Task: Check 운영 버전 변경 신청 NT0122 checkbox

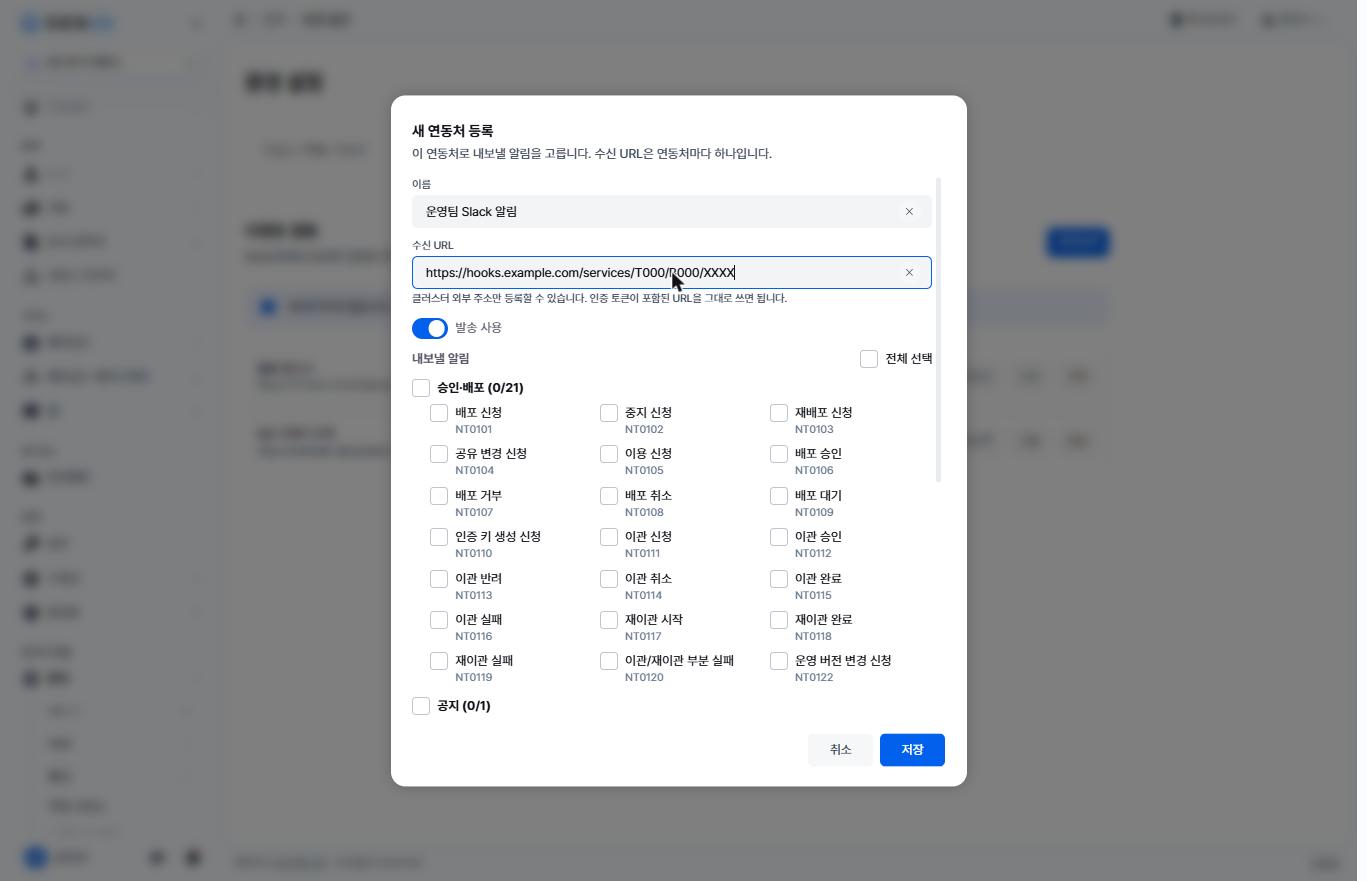Action: (x=779, y=661)
